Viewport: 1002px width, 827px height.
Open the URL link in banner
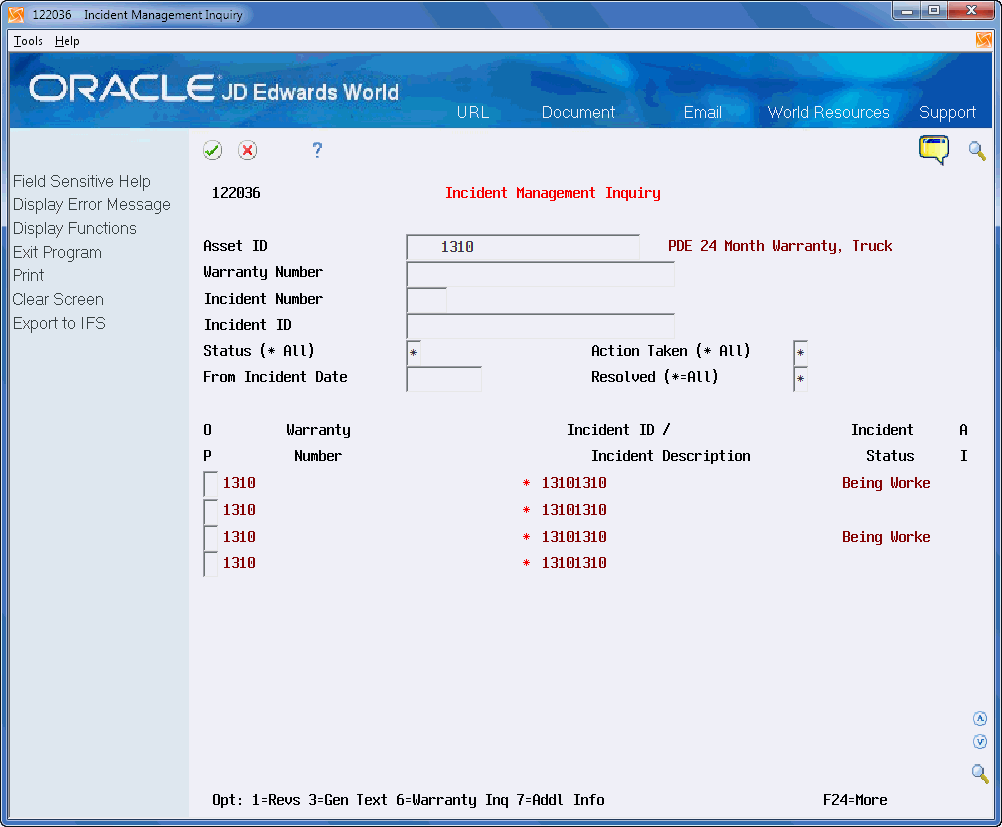pos(473,112)
